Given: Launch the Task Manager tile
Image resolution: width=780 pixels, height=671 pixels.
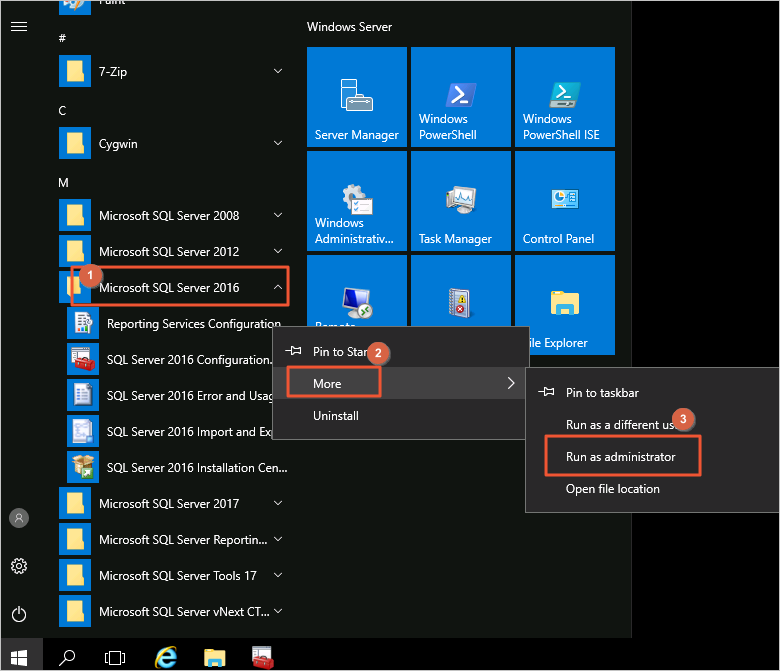Looking at the screenshot, I should (461, 201).
